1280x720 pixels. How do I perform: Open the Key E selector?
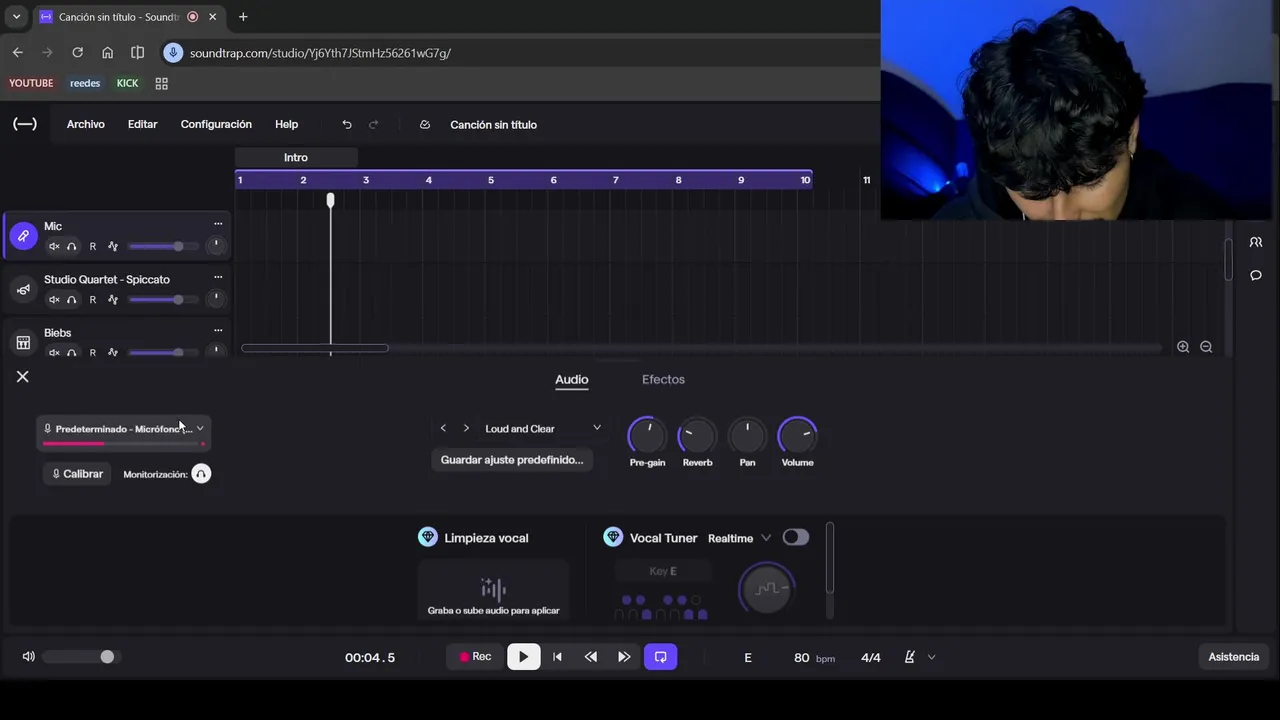(x=663, y=571)
